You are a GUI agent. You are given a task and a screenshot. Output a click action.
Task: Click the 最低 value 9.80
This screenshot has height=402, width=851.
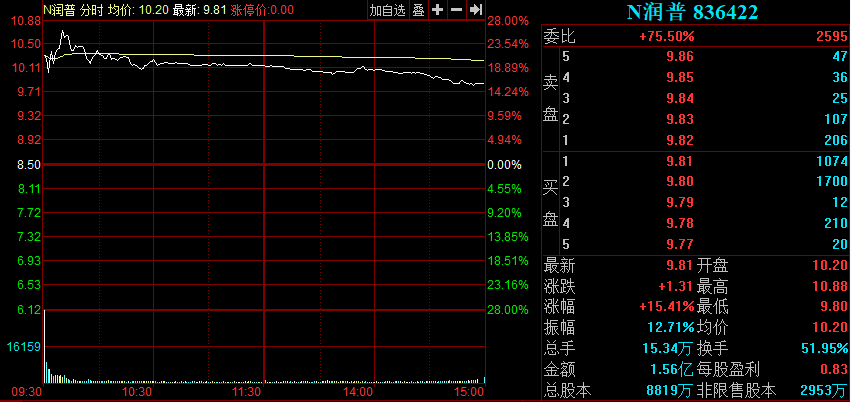(836, 307)
